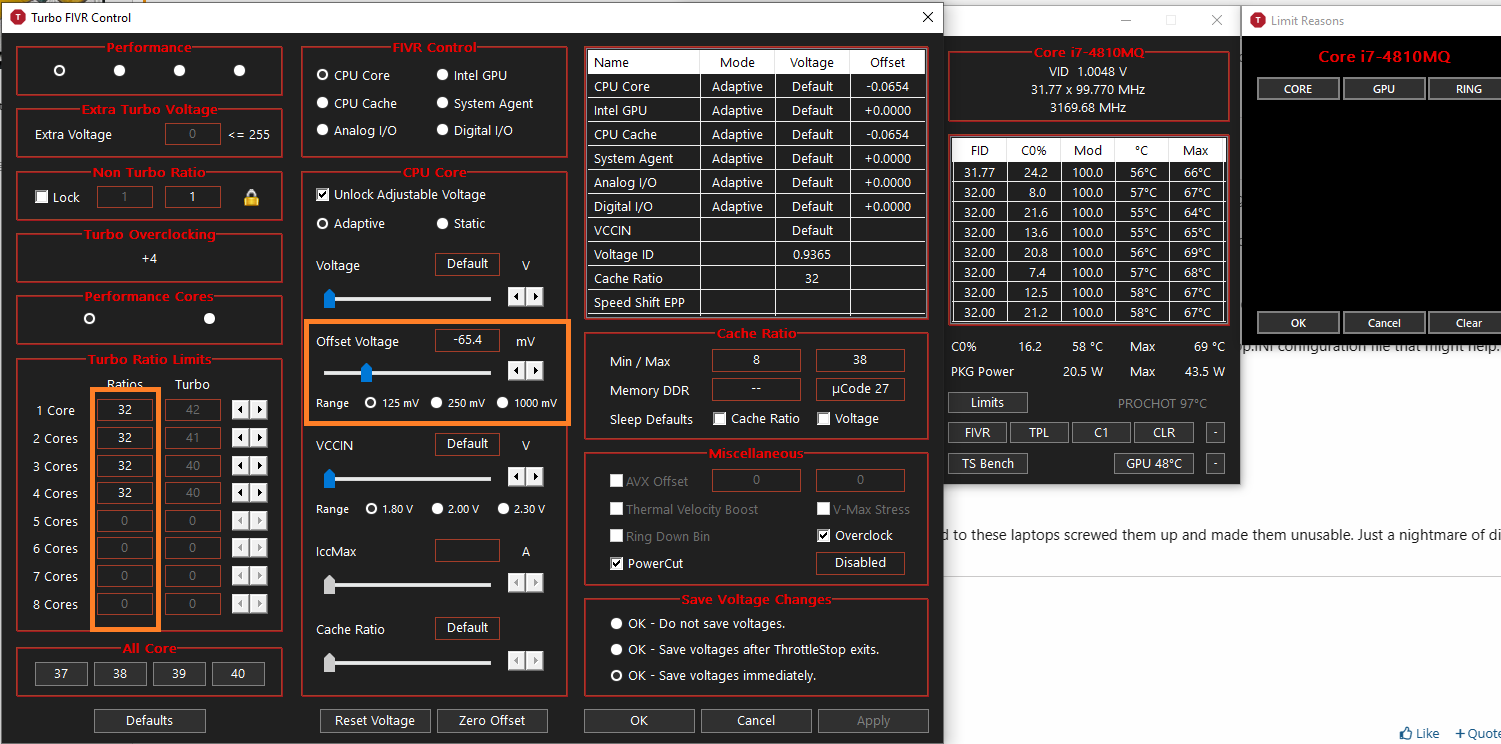Choose Static voltage mode
Screen dimensions: 1501x744
(443, 223)
